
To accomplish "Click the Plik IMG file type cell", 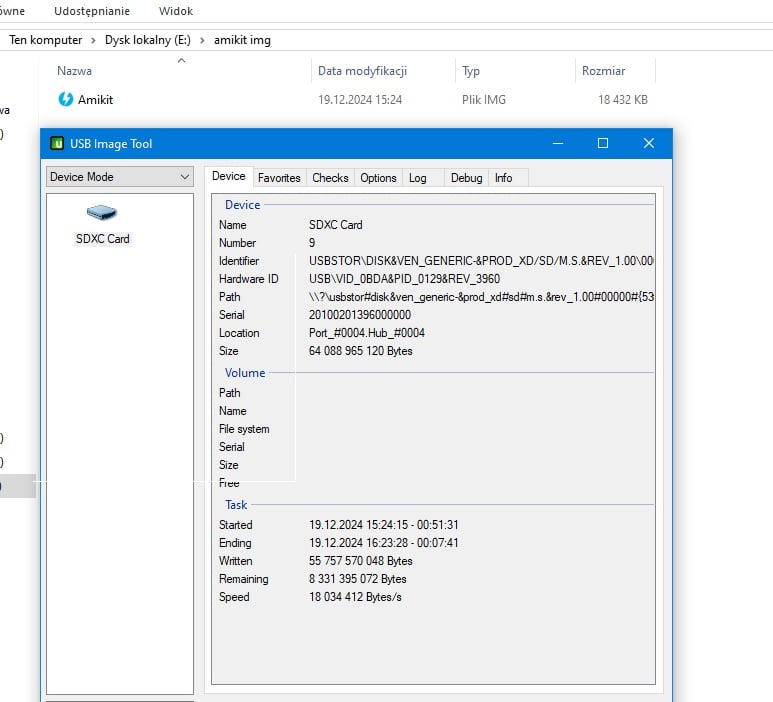I will (x=484, y=100).
